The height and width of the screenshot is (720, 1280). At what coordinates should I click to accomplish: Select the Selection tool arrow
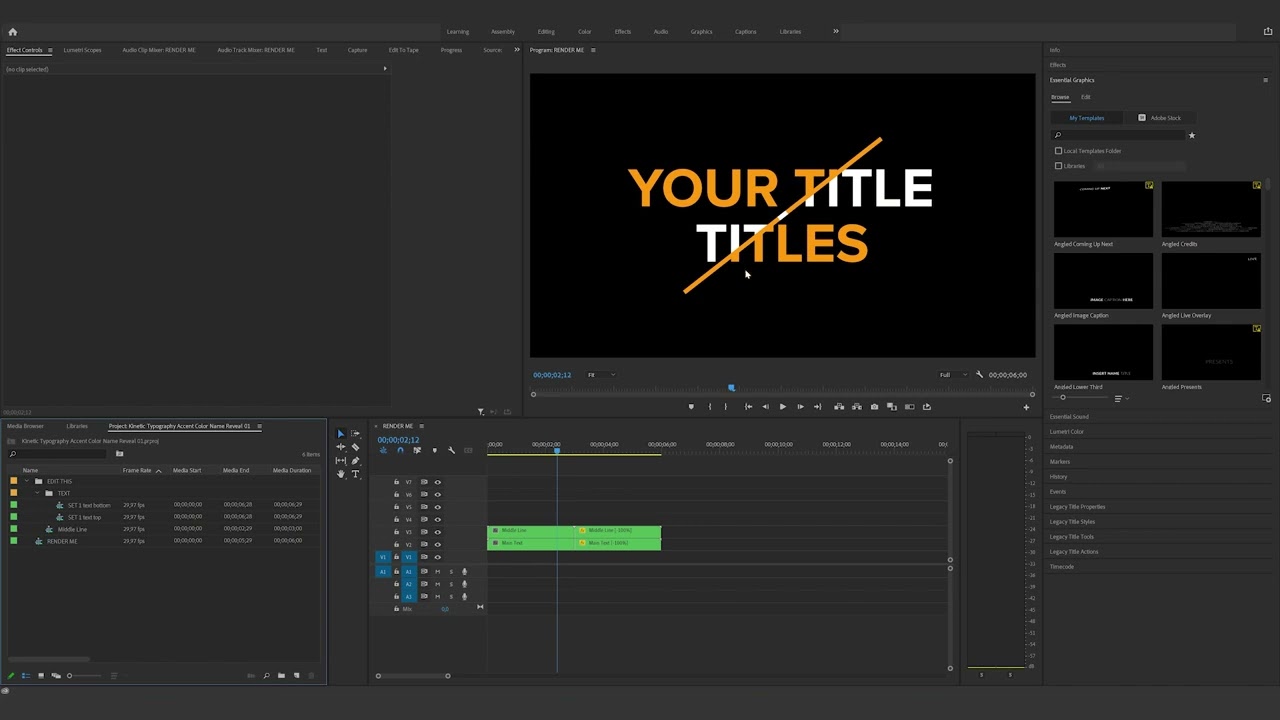point(340,434)
